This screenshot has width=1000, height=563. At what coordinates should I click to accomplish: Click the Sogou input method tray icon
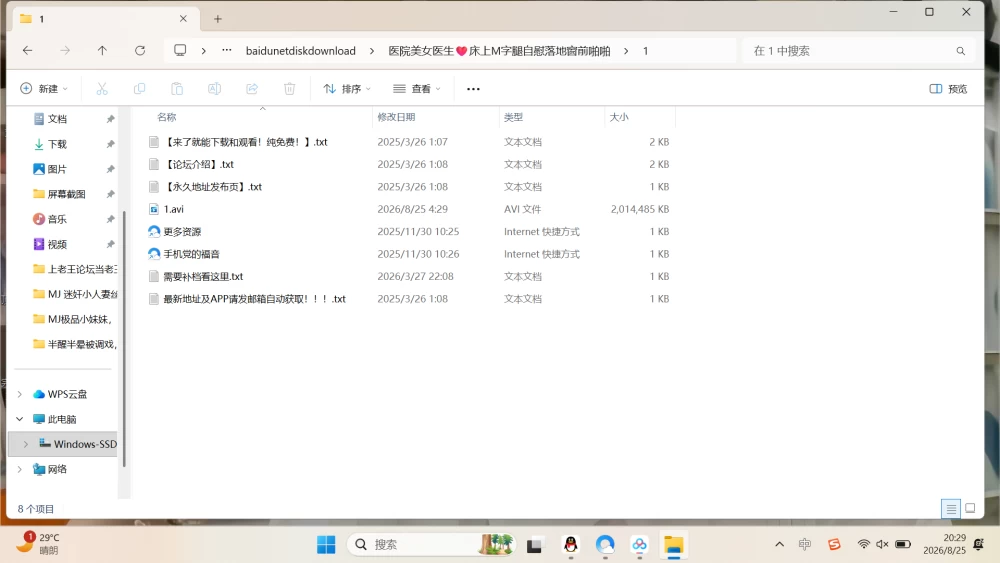pyautogui.click(x=834, y=544)
